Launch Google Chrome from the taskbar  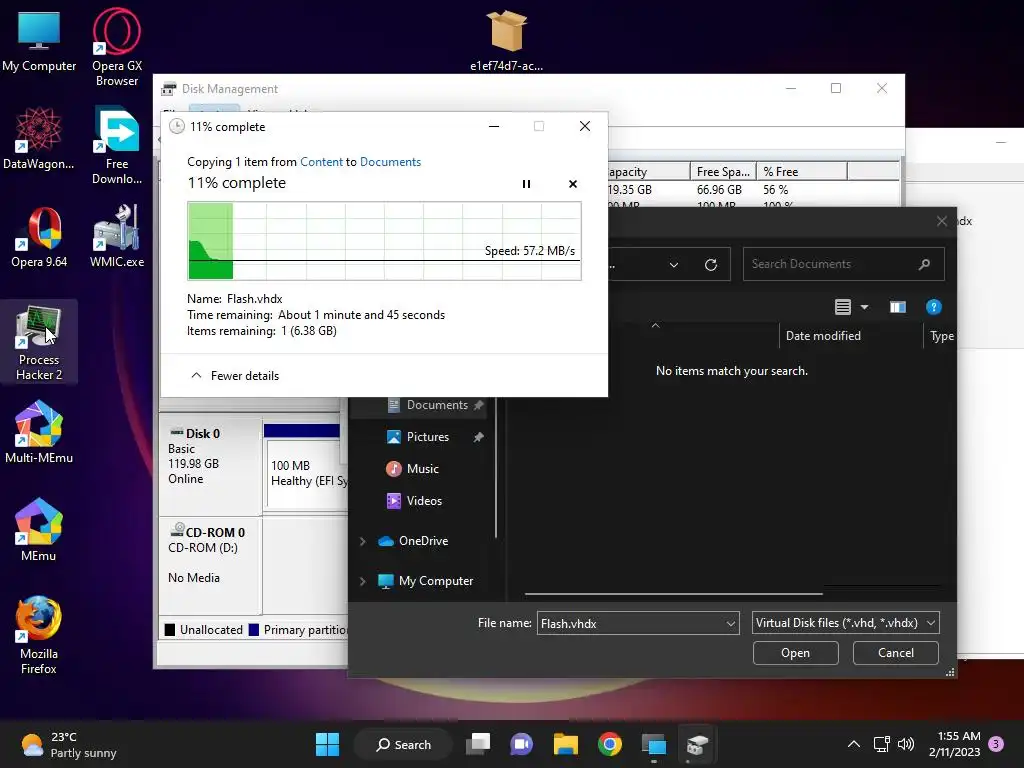pos(609,744)
